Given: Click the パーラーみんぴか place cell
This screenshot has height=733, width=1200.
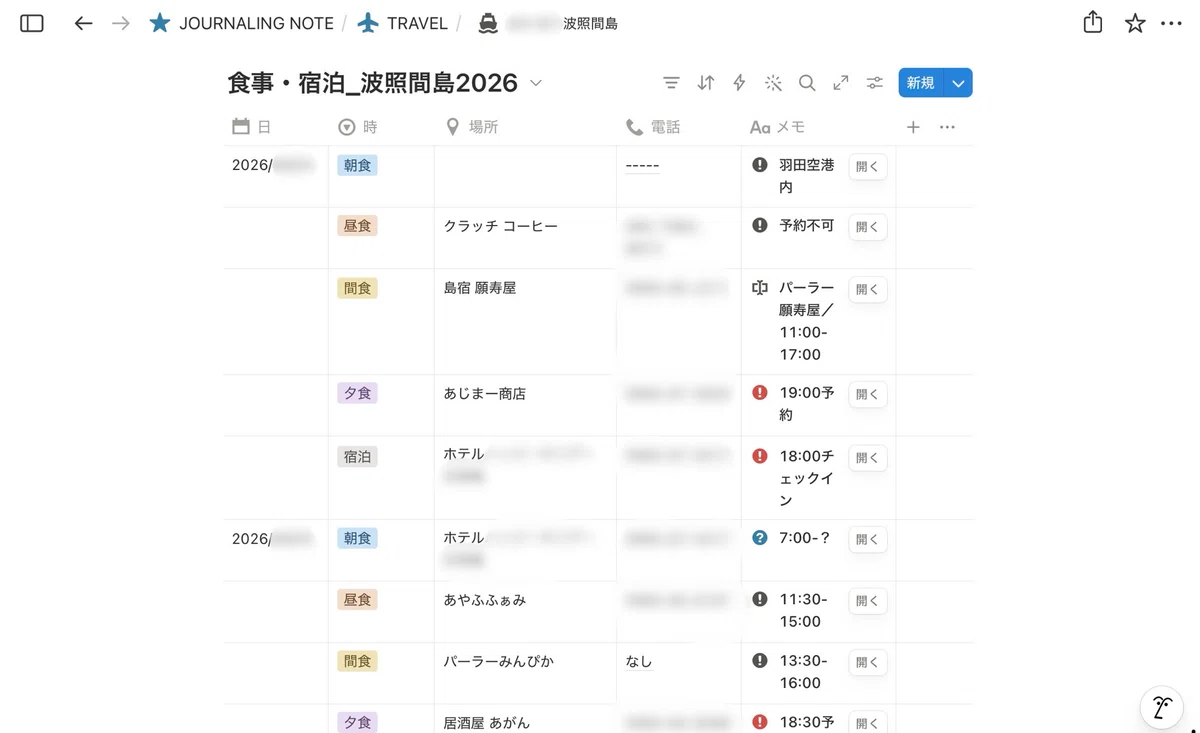Looking at the screenshot, I should (525, 673).
